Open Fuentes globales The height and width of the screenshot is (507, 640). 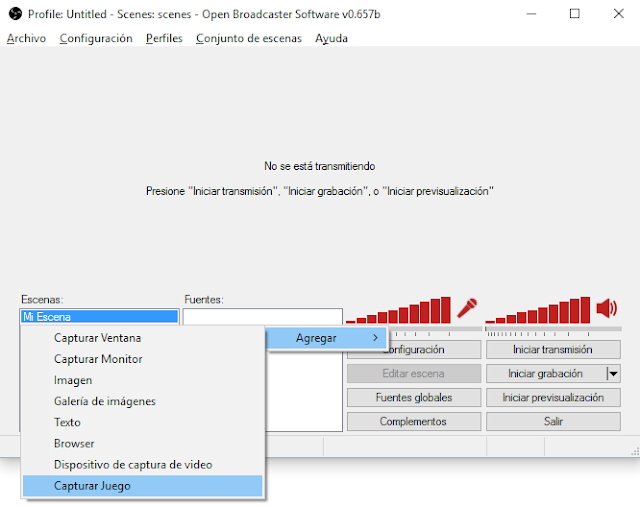414,398
